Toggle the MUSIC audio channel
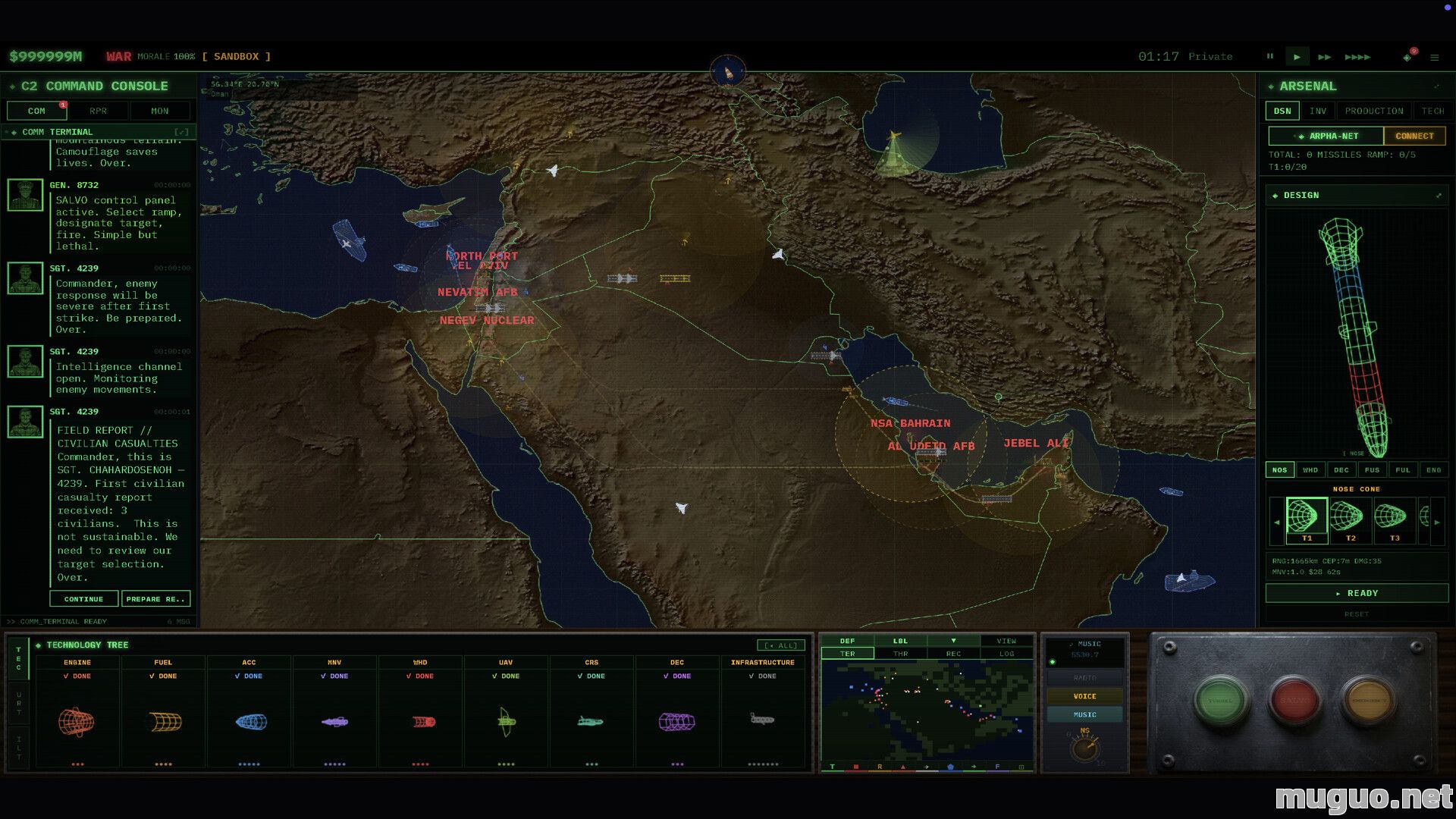Viewport: 1456px width, 819px height. 1084,714
